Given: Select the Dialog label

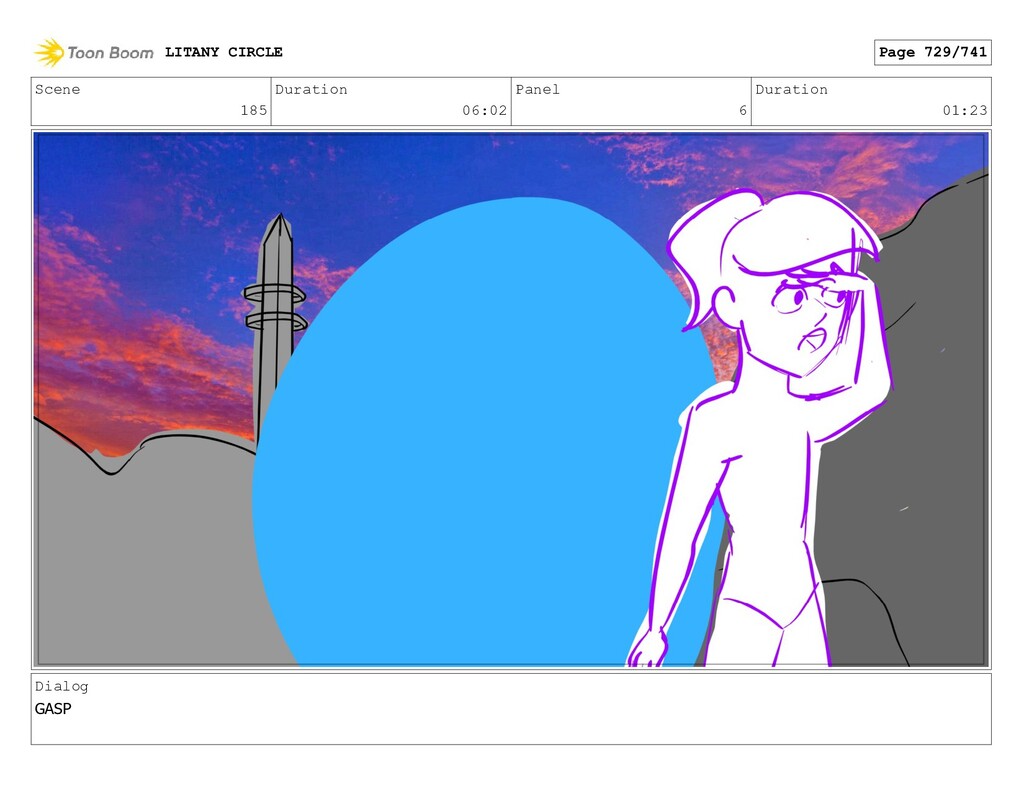Looking at the screenshot, I should pos(61,686).
